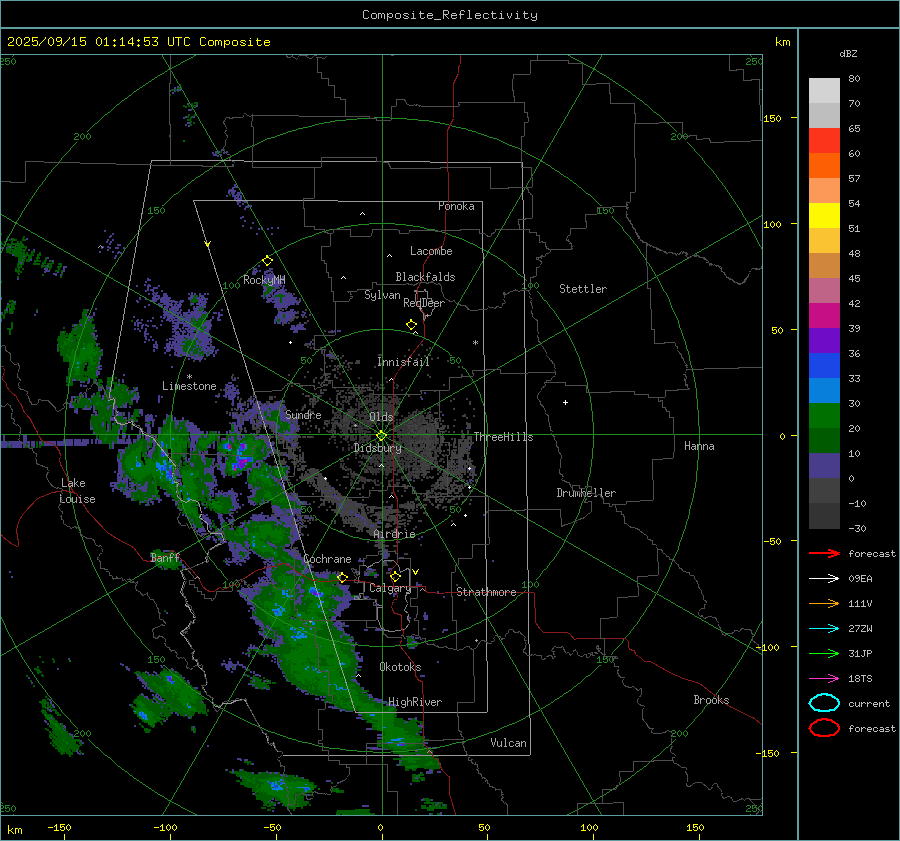Image resolution: width=900 pixels, height=841 pixels.
Task: Click the cyan 27ZW arrow legend icon
Action: 824,629
